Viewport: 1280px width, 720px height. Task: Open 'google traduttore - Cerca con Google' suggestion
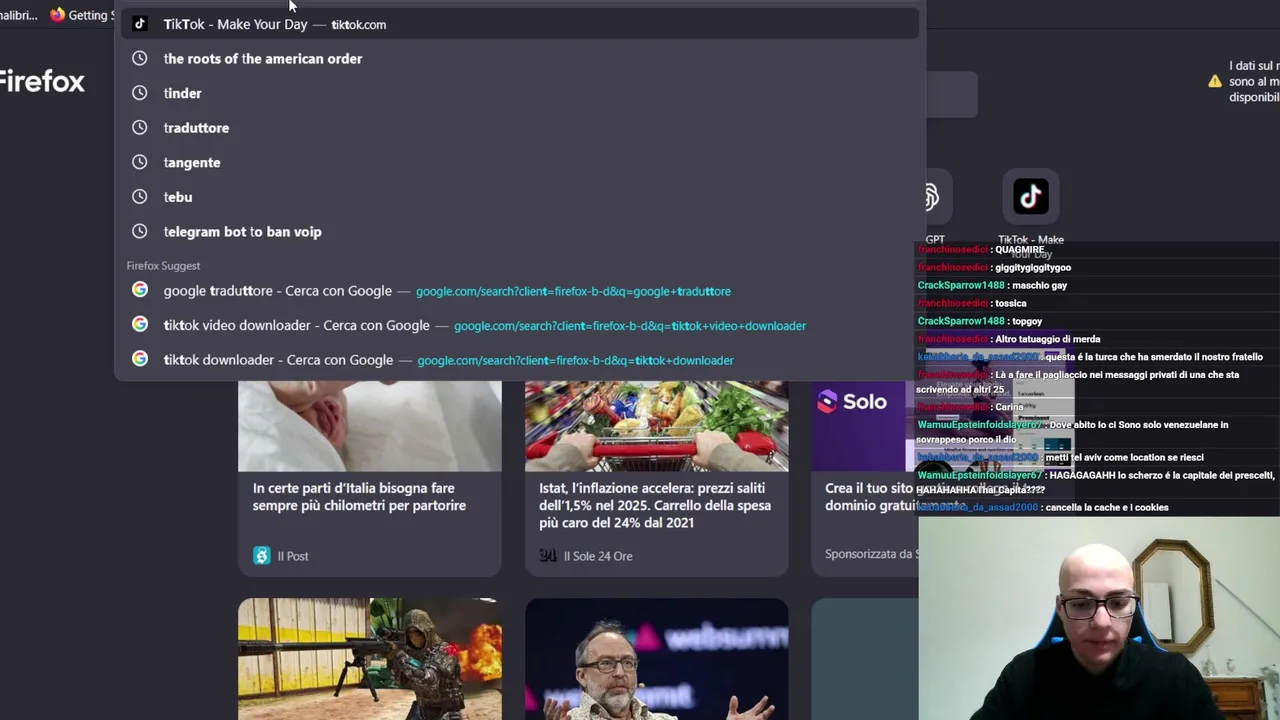[519, 291]
